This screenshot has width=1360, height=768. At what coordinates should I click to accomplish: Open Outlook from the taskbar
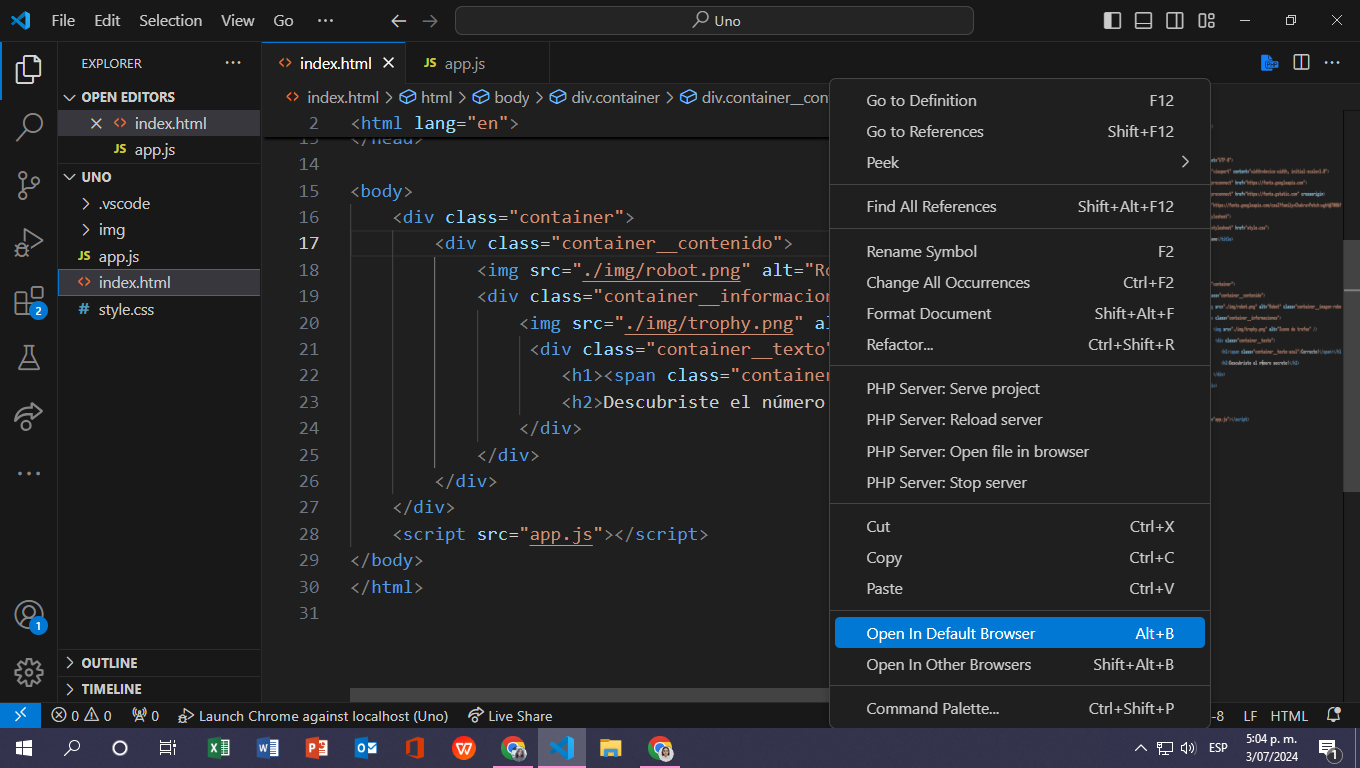click(x=365, y=747)
